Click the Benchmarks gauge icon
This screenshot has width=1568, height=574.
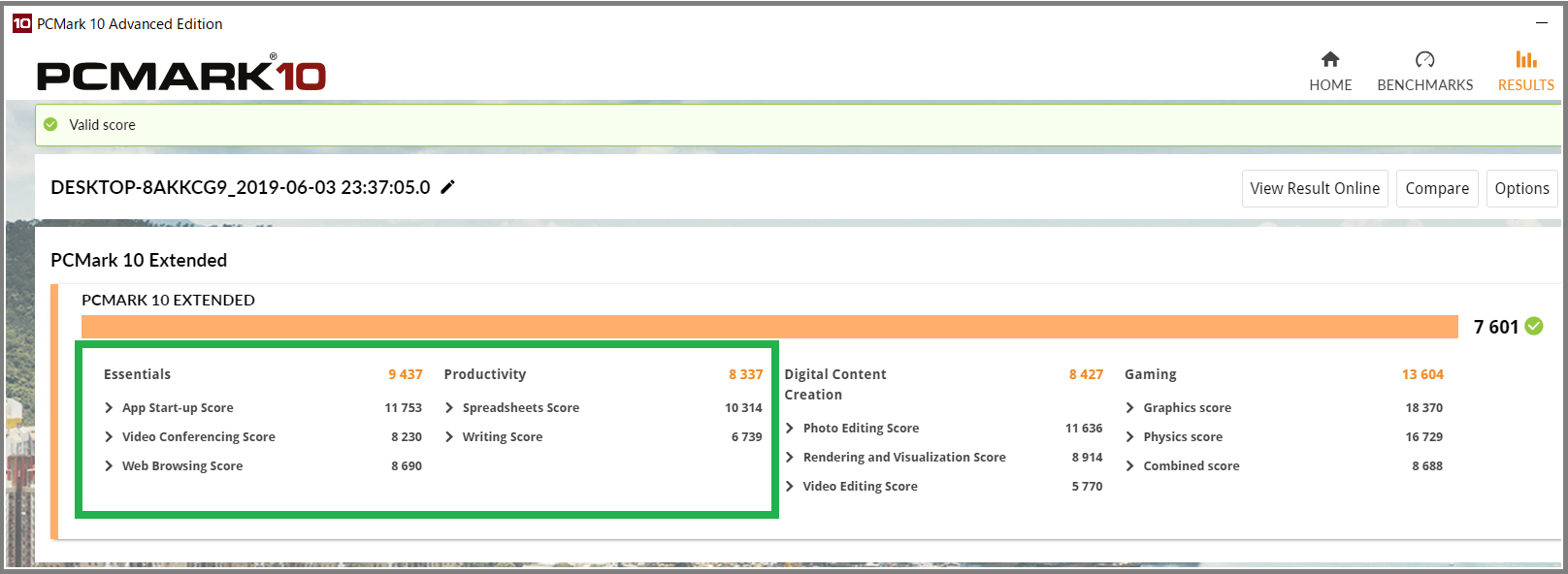[x=1424, y=59]
